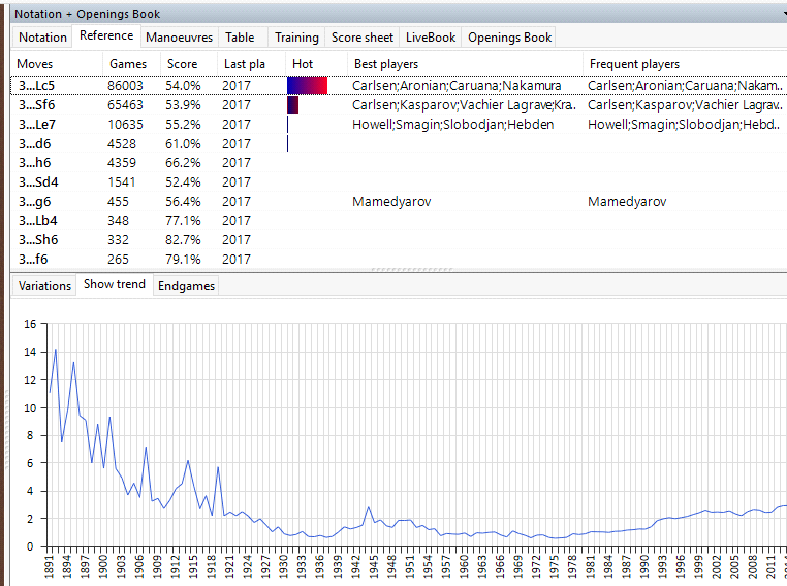Screen dimensions: 787x586
Task: Select the 3...Sh6 move row
Action: point(38,240)
